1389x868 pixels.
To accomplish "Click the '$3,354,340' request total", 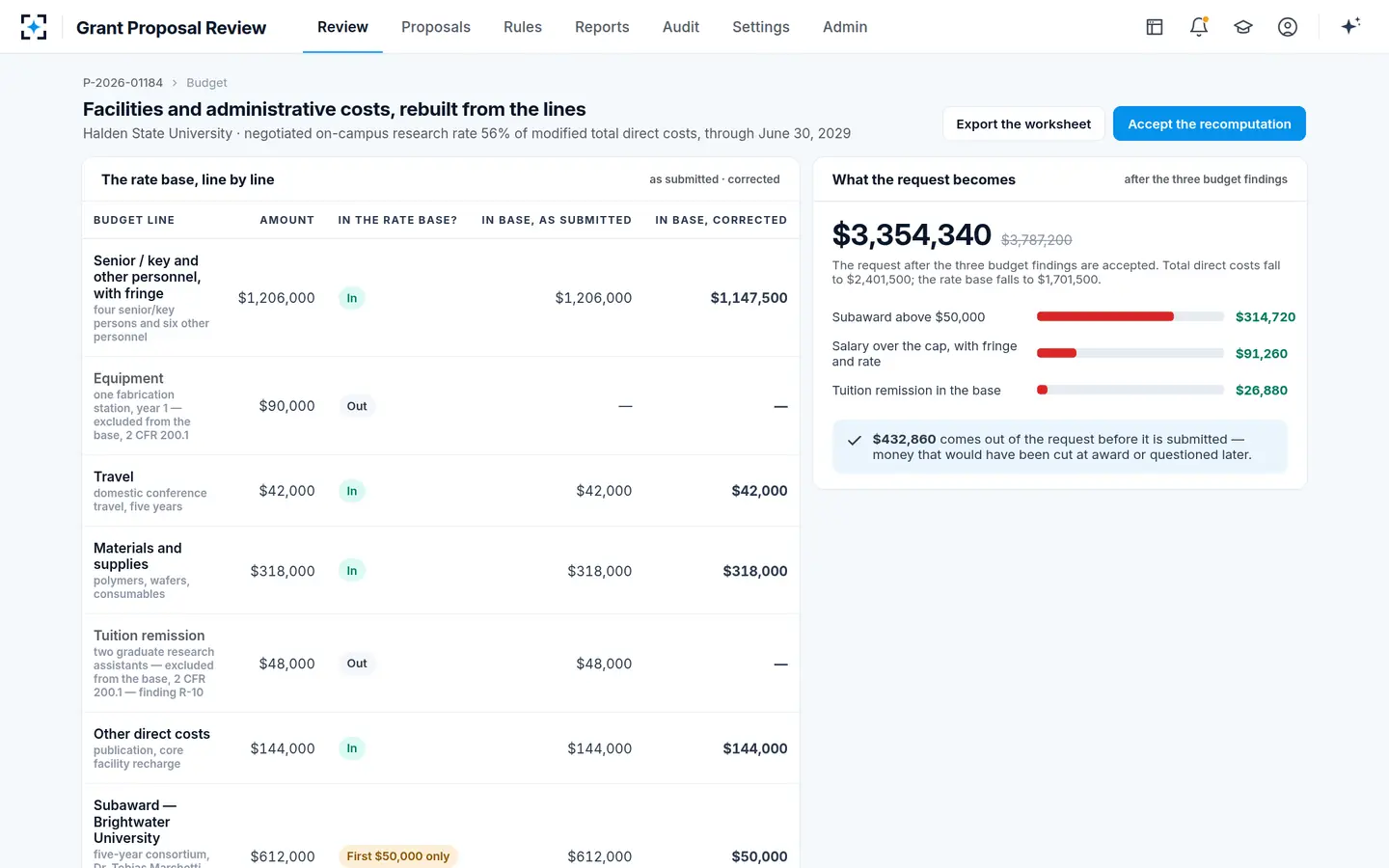I will [x=912, y=234].
